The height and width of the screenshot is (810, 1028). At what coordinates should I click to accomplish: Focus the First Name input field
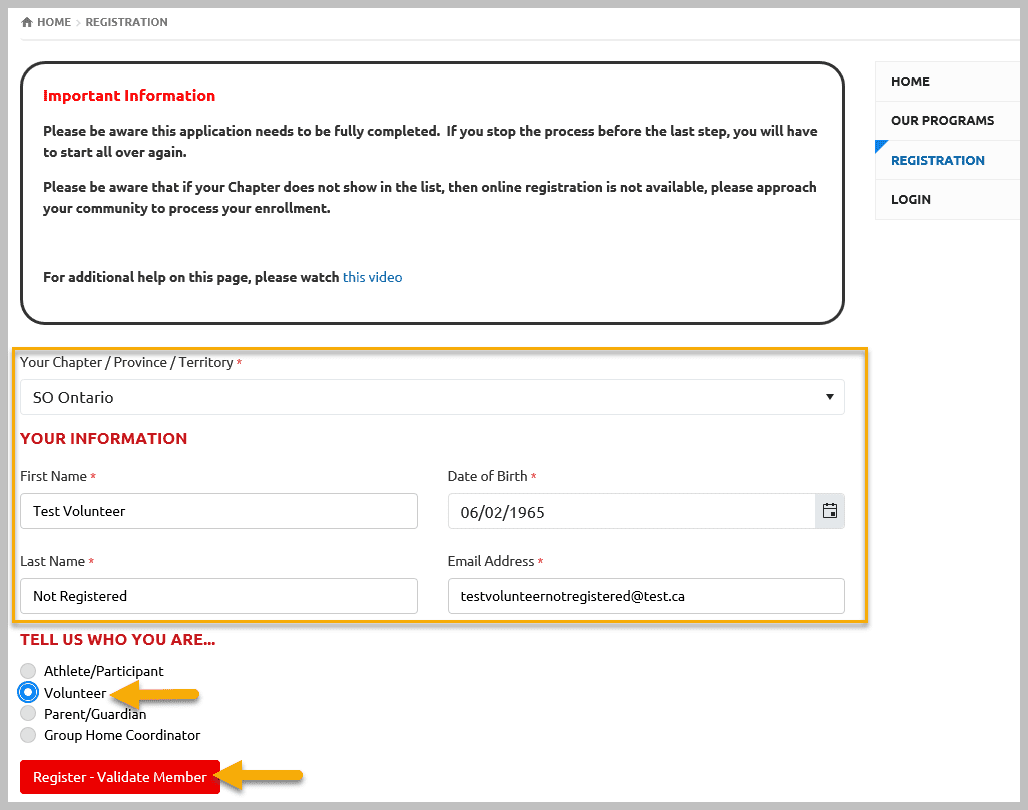(x=219, y=511)
